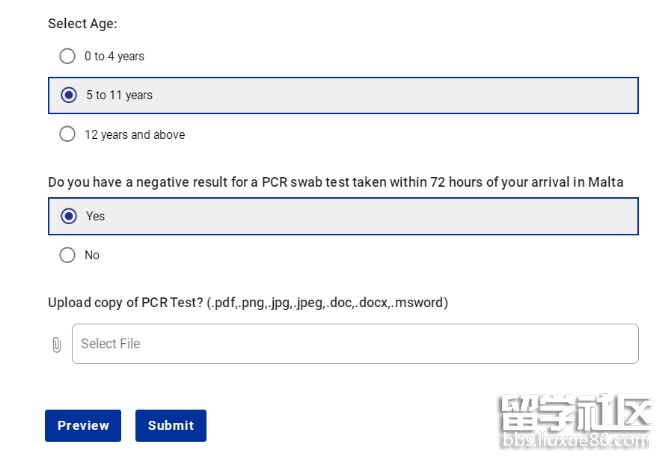Image resolution: width=666 pixels, height=462 pixels.
Task: Click the watermark logo in the corner
Action: (x=575, y=415)
